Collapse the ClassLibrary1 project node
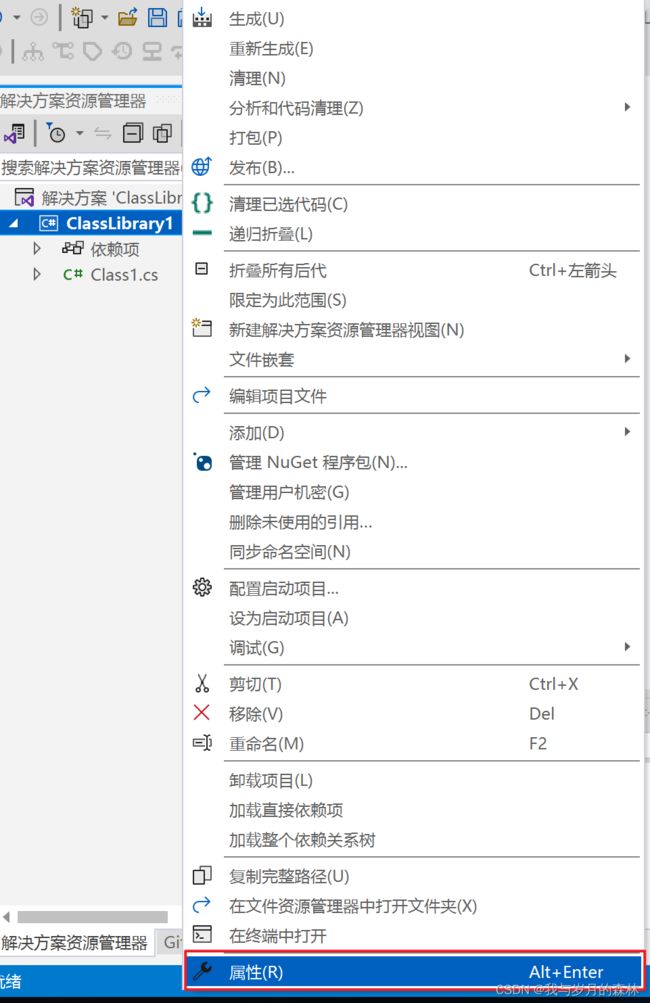The image size is (650, 1003). [13, 223]
